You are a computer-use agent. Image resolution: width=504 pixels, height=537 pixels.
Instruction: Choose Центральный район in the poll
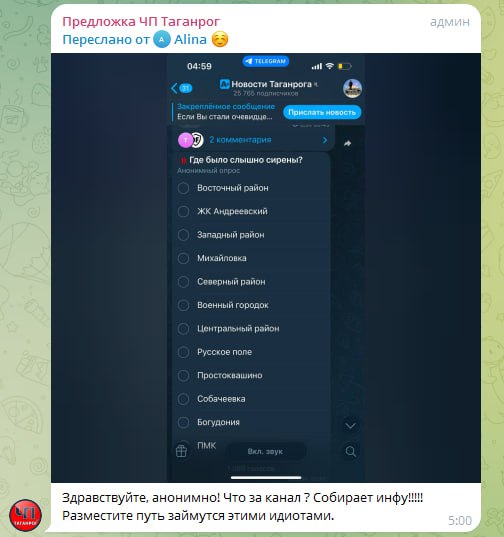251,328
